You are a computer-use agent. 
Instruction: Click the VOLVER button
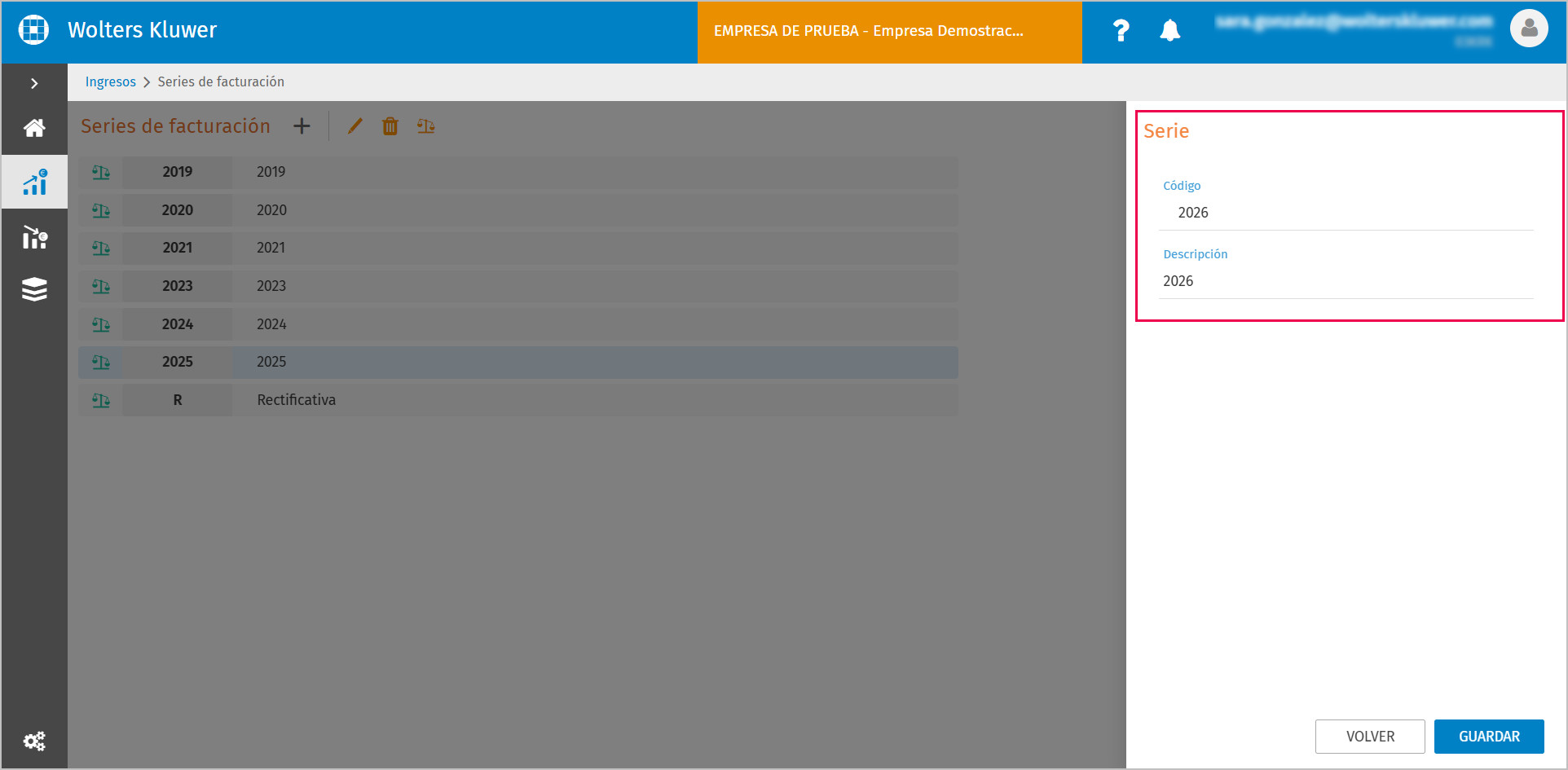(x=1370, y=737)
